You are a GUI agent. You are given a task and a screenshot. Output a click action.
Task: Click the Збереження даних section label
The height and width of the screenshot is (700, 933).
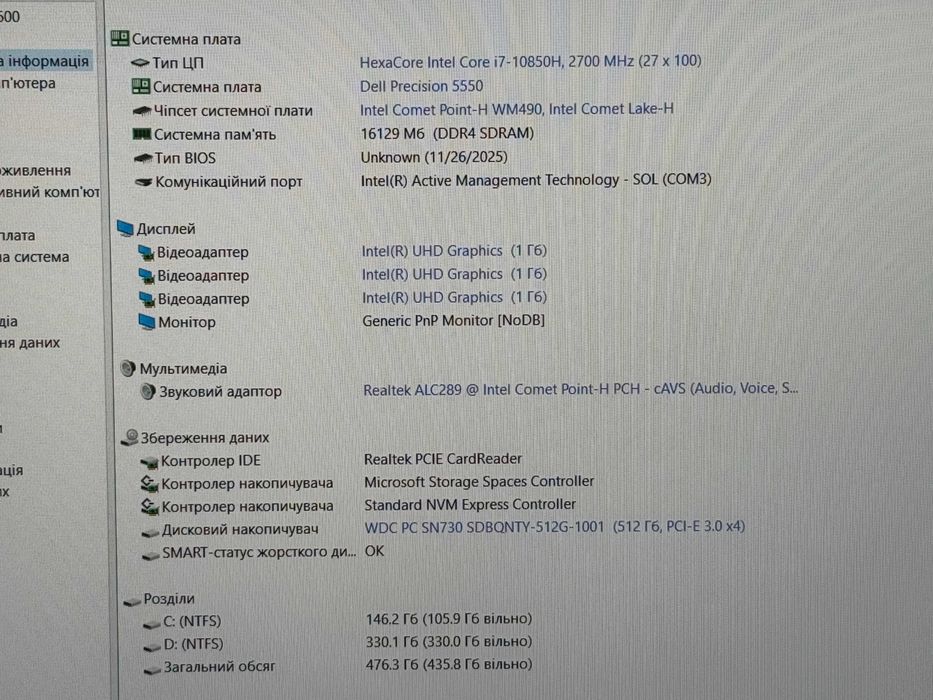[x=205, y=438]
